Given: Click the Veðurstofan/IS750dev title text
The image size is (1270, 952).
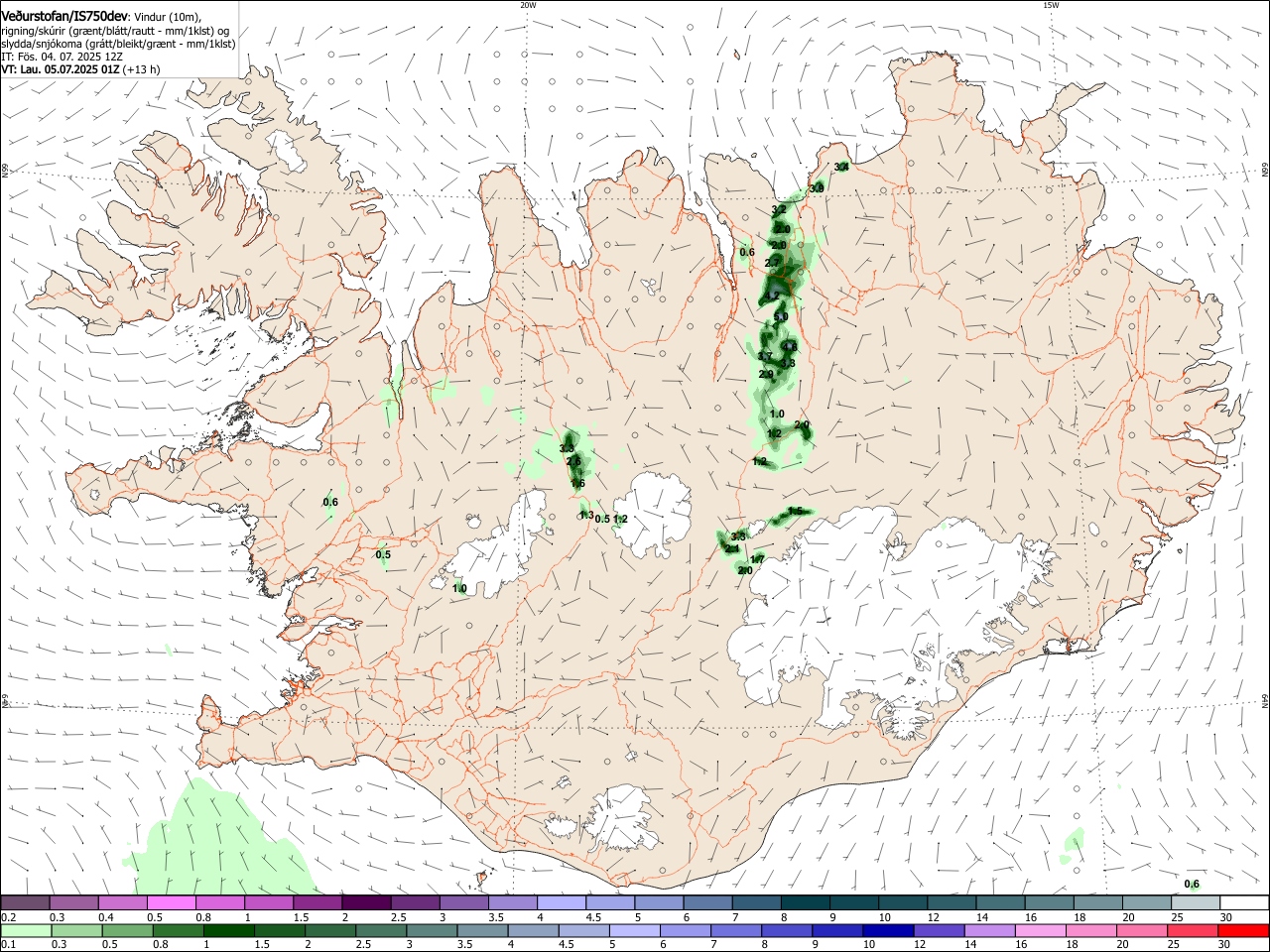Looking at the screenshot, I should pyautogui.click(x=64, y=17).
